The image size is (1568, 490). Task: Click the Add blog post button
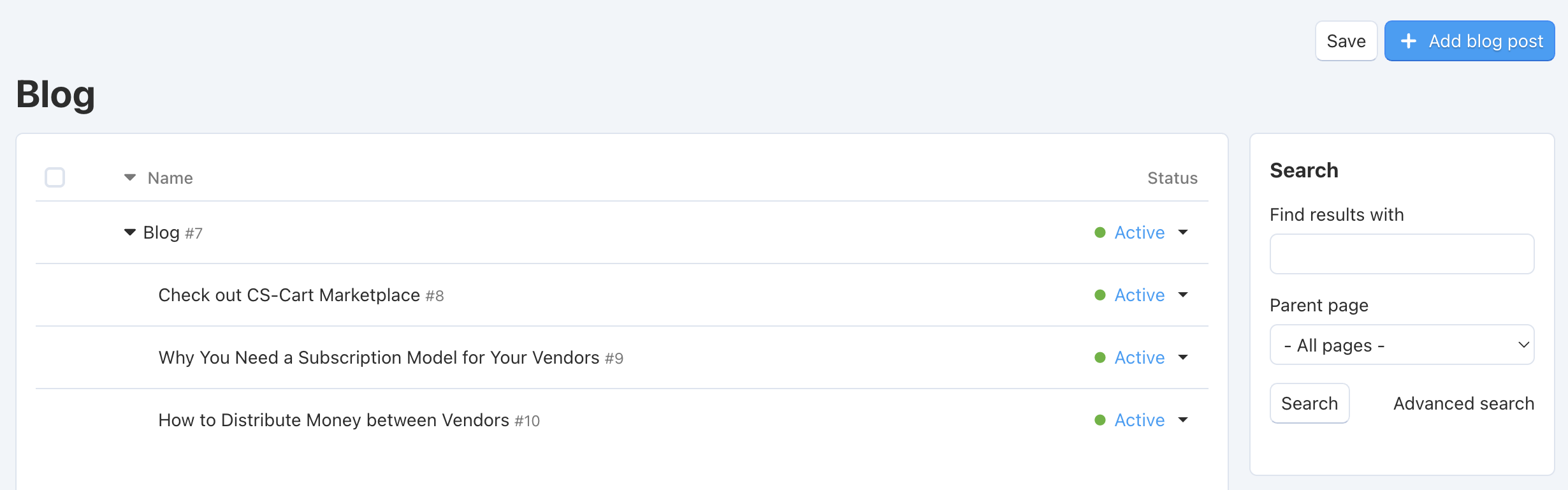click(x=1469, y=41)
